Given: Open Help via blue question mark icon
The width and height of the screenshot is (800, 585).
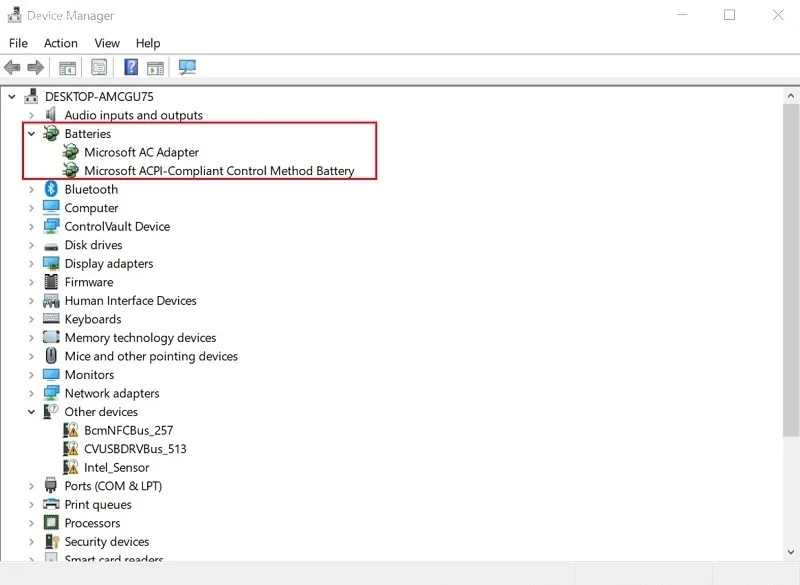Looking at the screenshot, I should coord(131,68).
